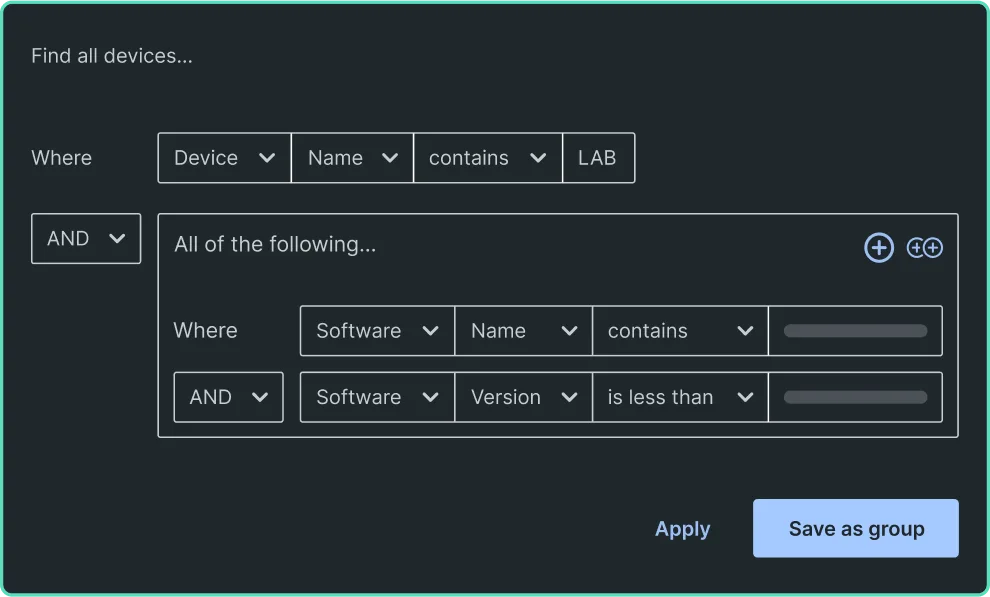The image size is (990, 597).
Task: Click the LAB value field
Action: [599, 158]
